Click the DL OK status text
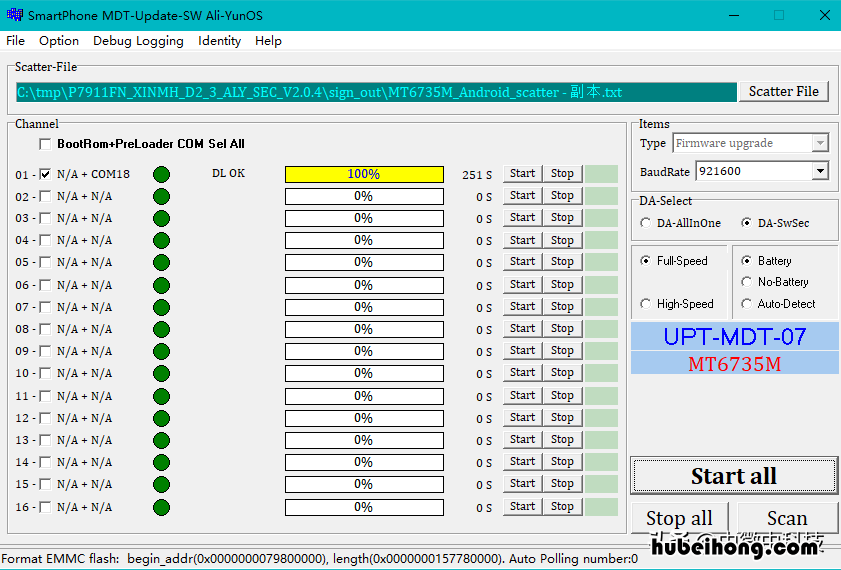Image resolution: width=841 pixels, height=570 pixels. click(x=228, y=173)
